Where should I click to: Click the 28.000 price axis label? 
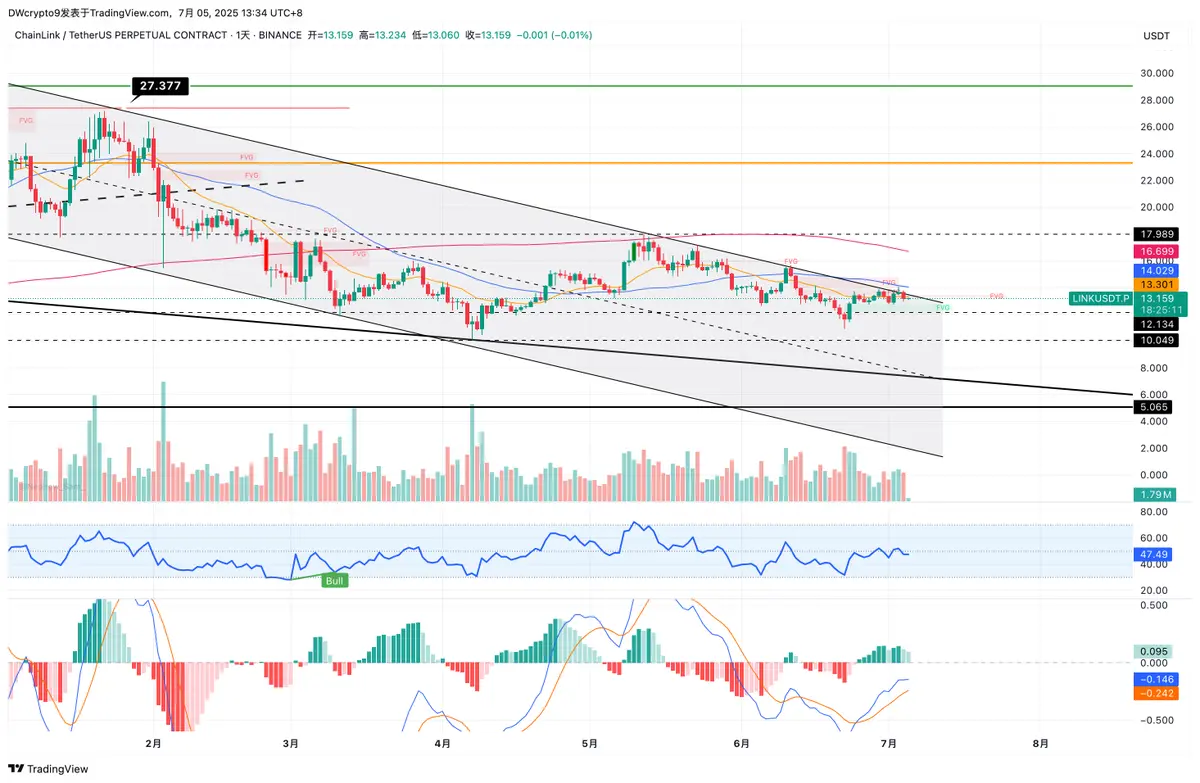click(x=1158, y=100)
